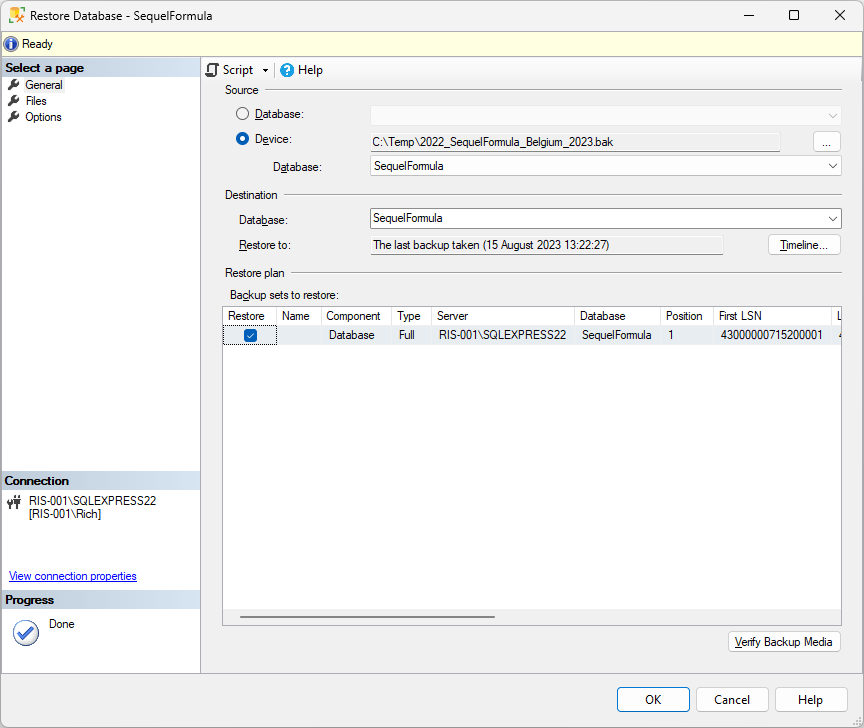
Task: Click the 'Database' component cell in the row
Action: point(356,335)
